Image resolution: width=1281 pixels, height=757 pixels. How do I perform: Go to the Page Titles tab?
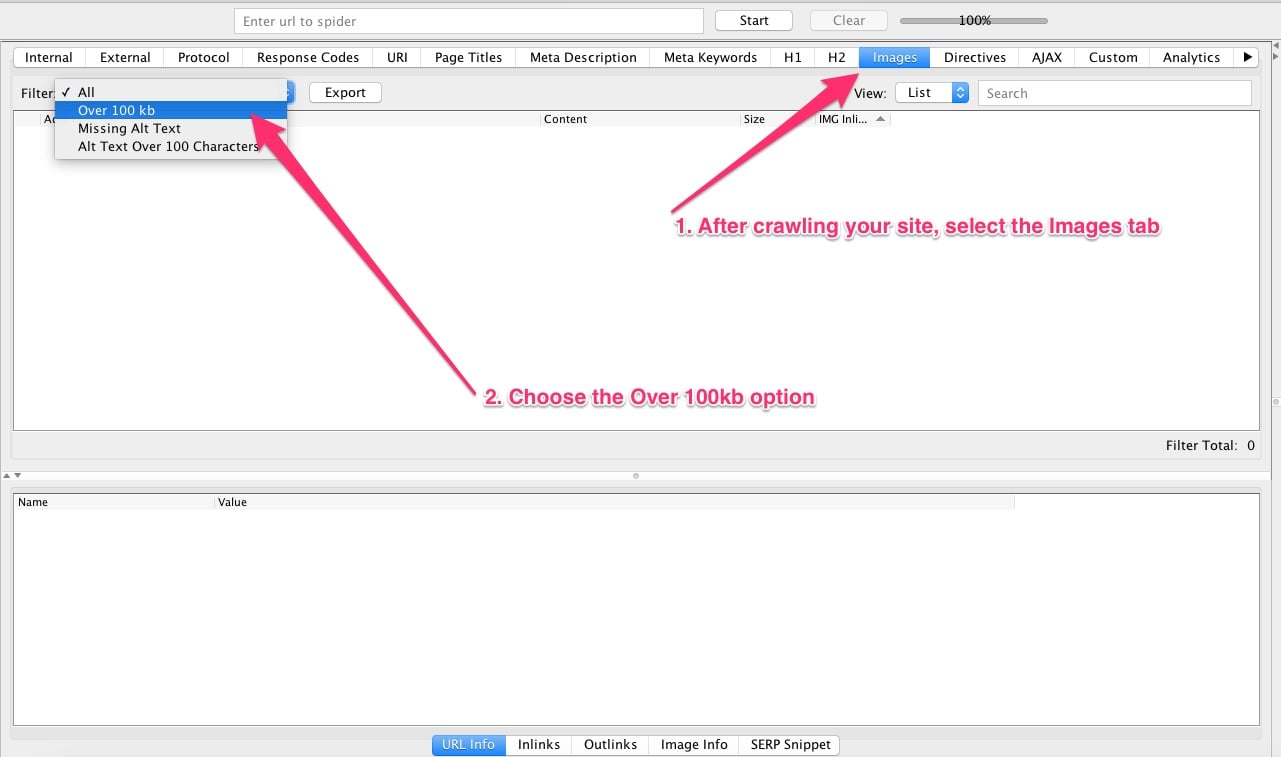[x=468, y=58]
